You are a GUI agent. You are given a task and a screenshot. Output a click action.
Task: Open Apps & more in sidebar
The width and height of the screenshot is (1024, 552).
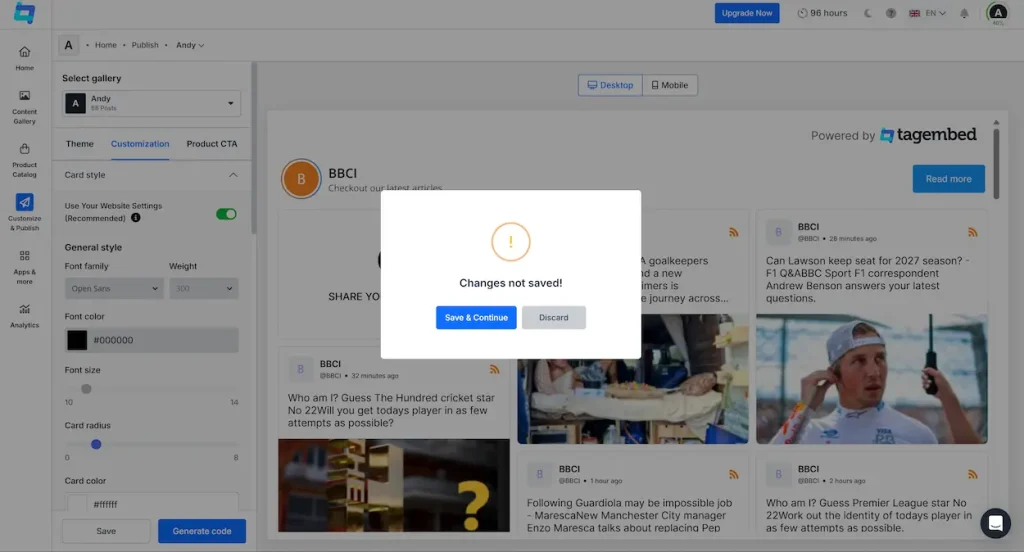click(x=24, y=267)
